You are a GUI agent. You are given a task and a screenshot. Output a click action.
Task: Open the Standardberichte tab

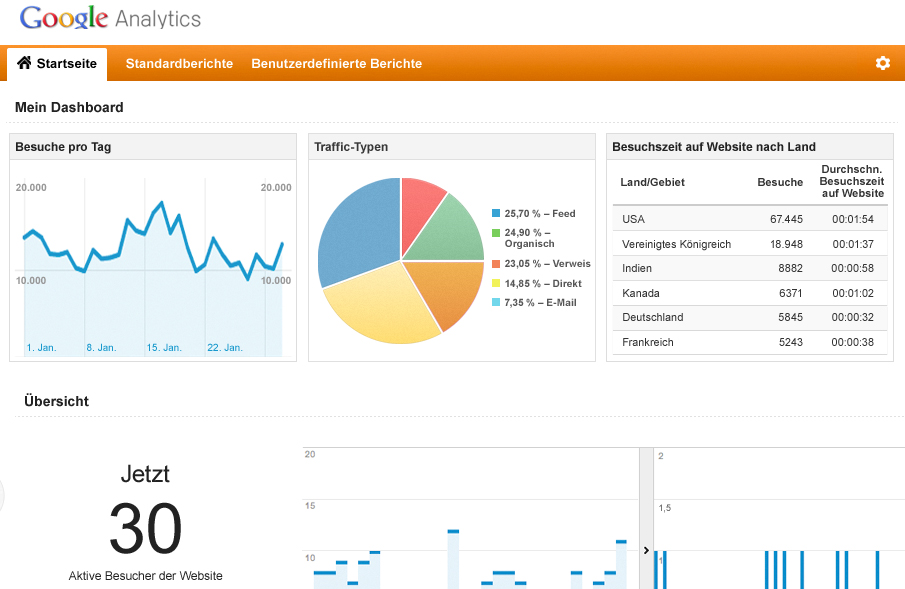179,63
